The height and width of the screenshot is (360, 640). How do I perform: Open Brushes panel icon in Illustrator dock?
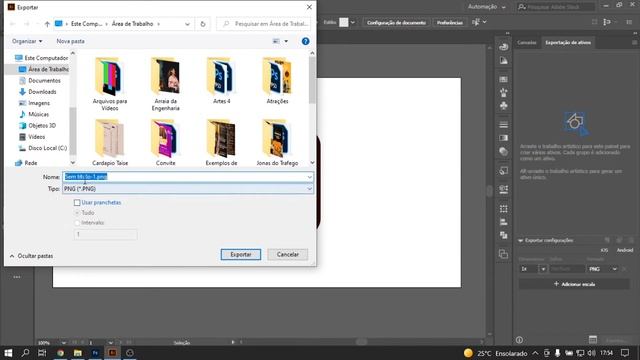[x=503, y=92]
